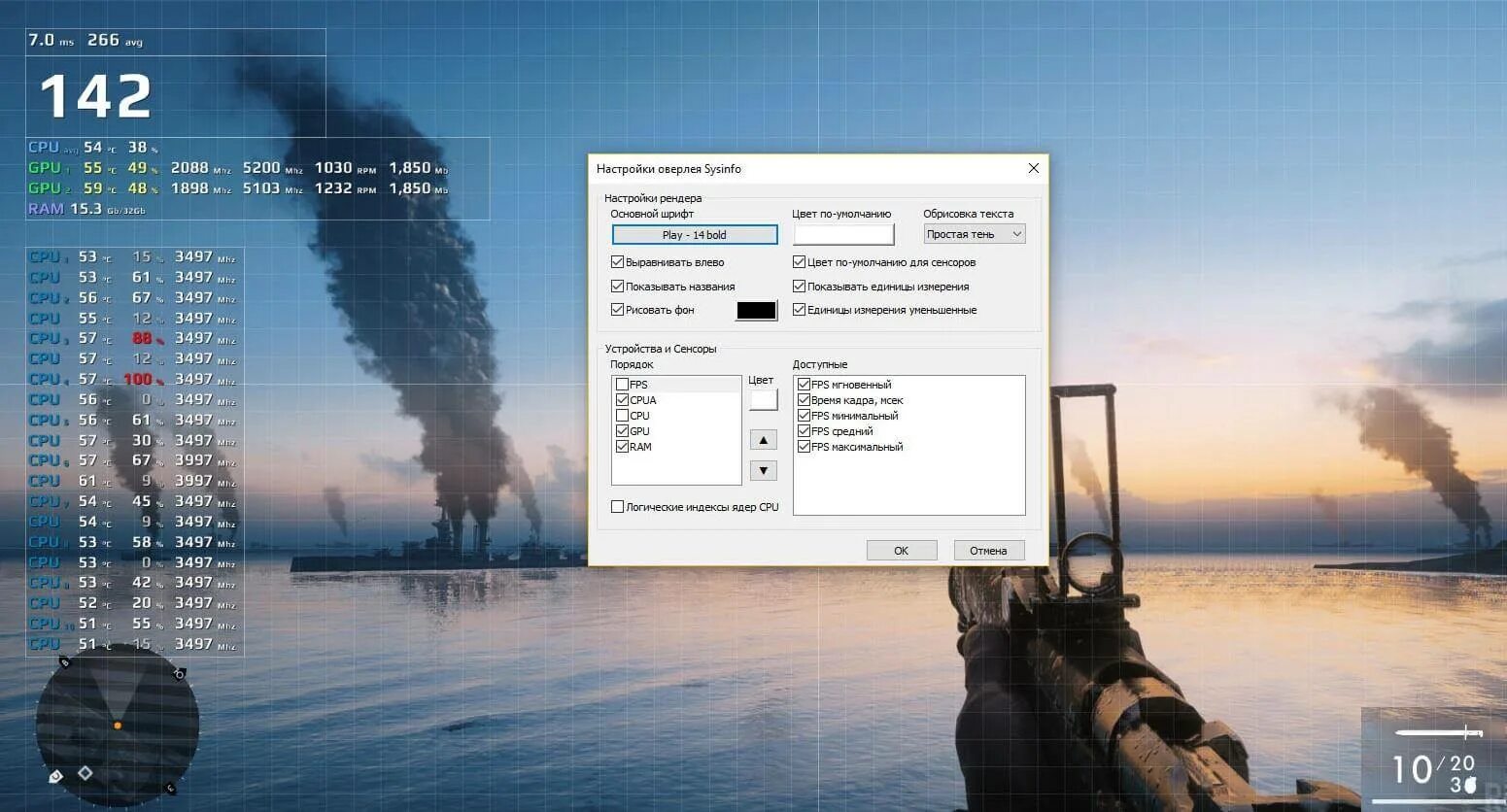Open the black background color swatch
Screen dimensions: 1507x812
(757, 311)
